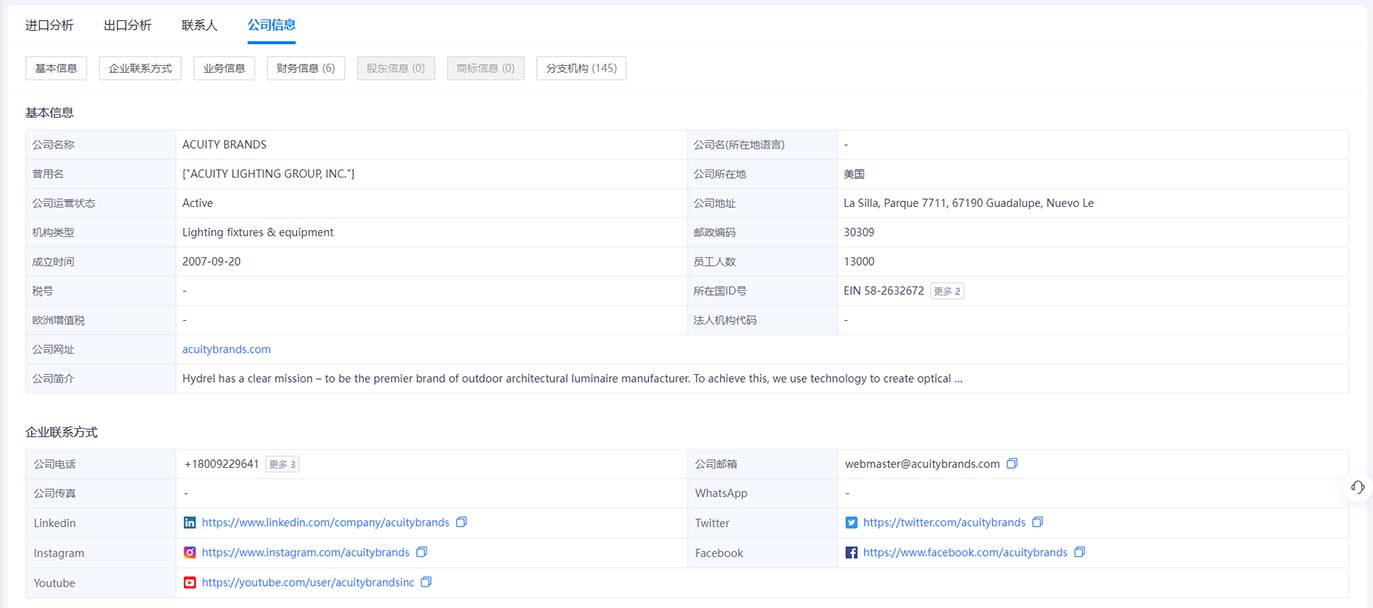Click the postal code 30309
The width and height of the screenshot is (1373, 608).
[x=859, y=232]
